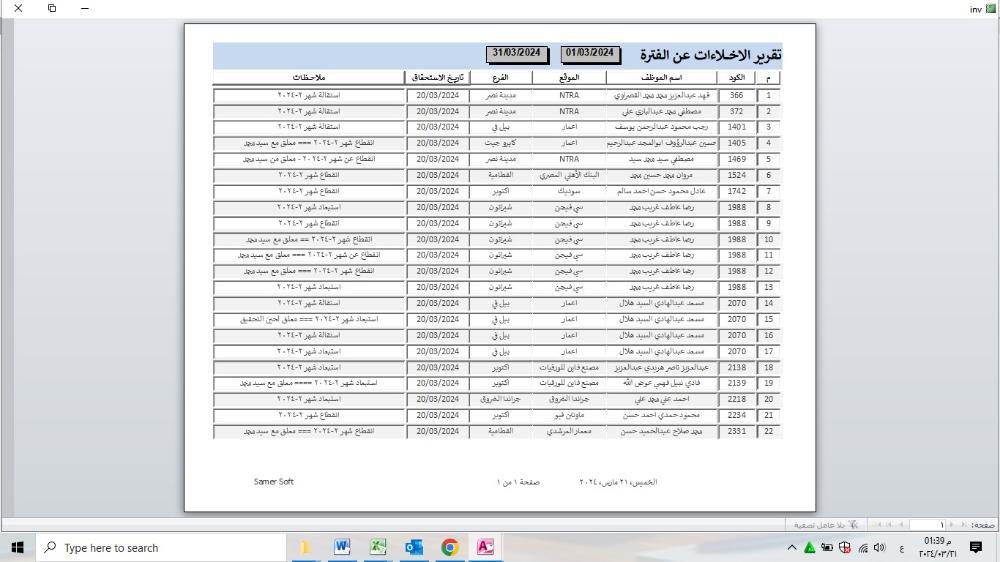Click the تاريخ الاستحقاق column header
This screenshot has width=1000, height=562.
(x=438, y=77)
